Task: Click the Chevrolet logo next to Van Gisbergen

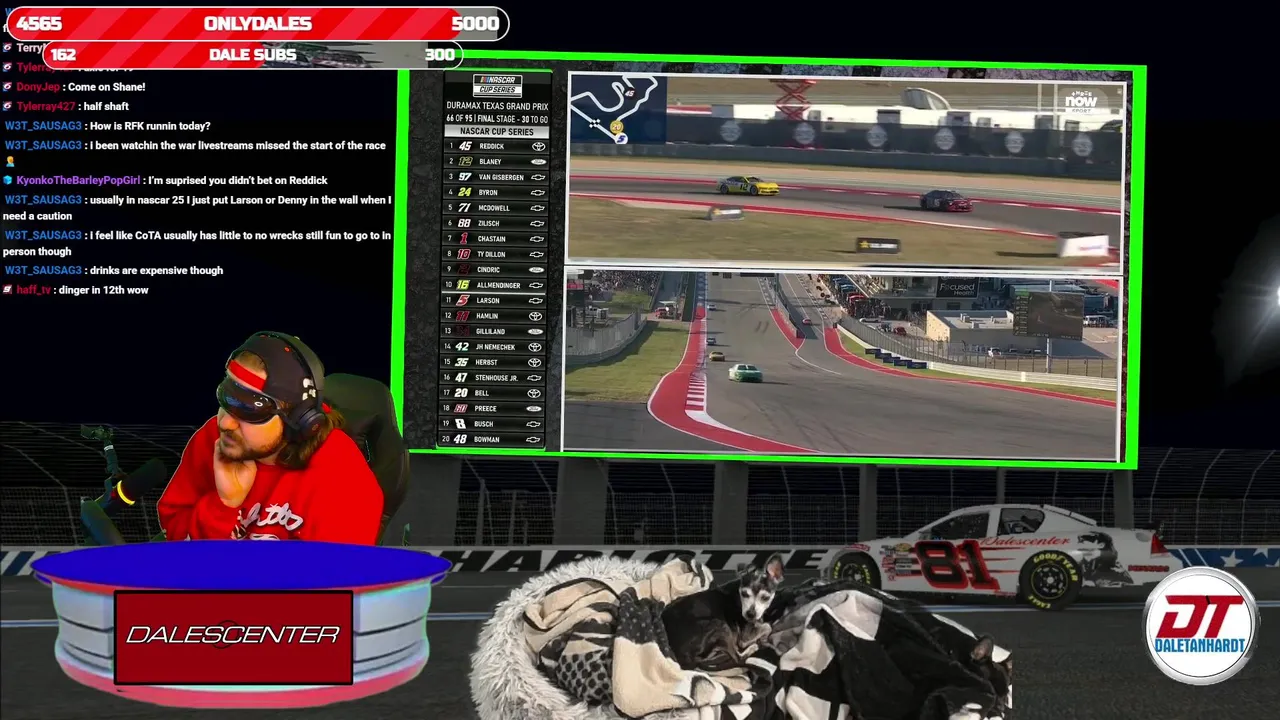Action: click(537, 177)
